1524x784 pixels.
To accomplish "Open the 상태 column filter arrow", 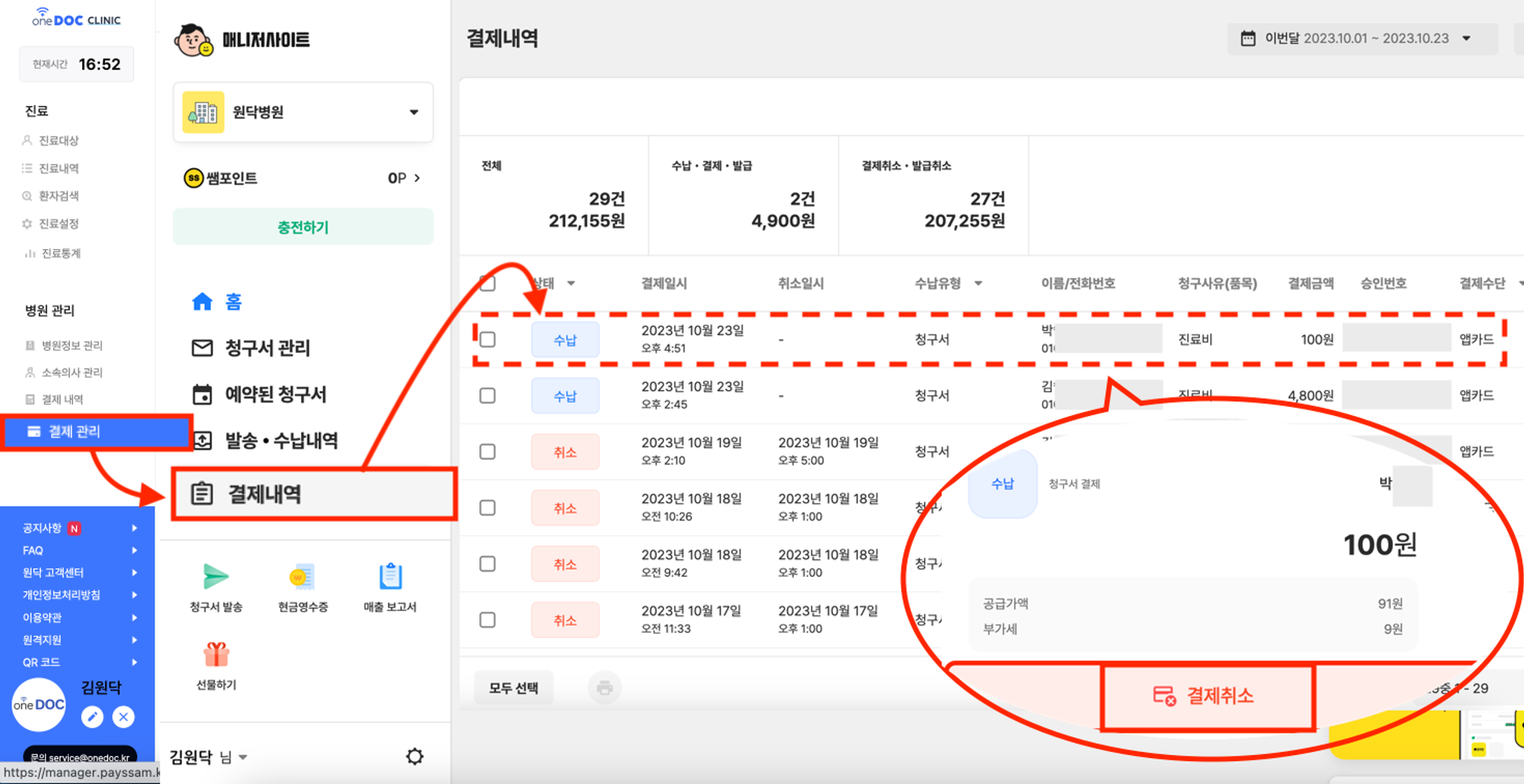I will point(571,283).
